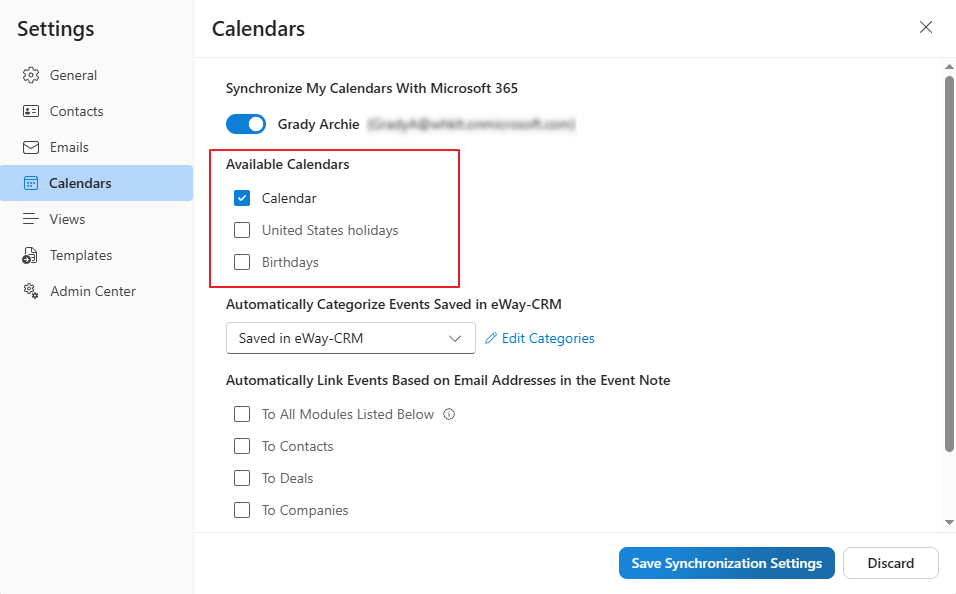
Task: Click the General gear icon in sidebar
Action: coord(31,75)
